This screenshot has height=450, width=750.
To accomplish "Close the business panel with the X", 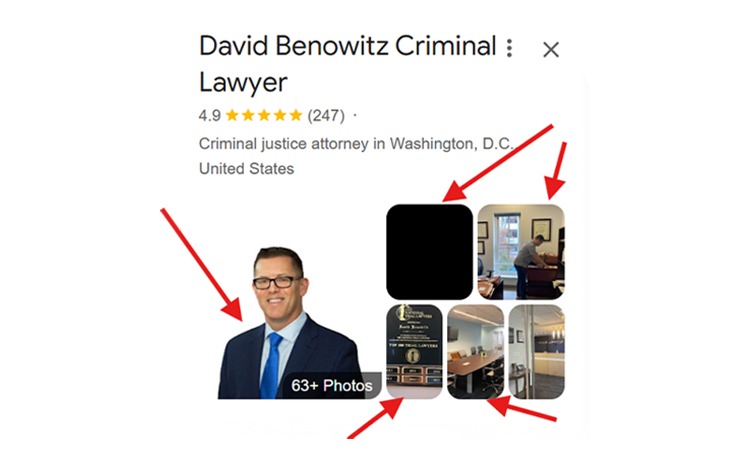I will tap(551, 50).
